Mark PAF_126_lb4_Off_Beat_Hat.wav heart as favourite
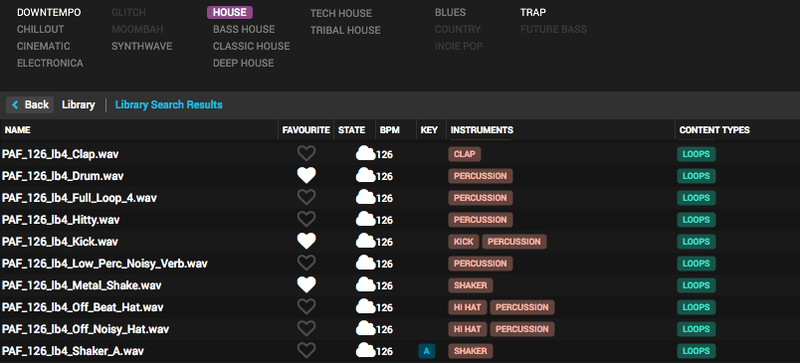 (306, 307)
